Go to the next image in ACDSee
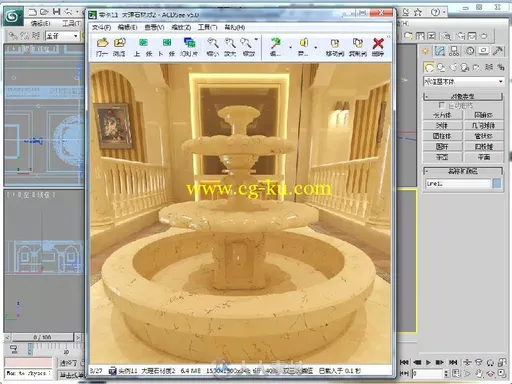512x384 pixels. coord(167,43)
